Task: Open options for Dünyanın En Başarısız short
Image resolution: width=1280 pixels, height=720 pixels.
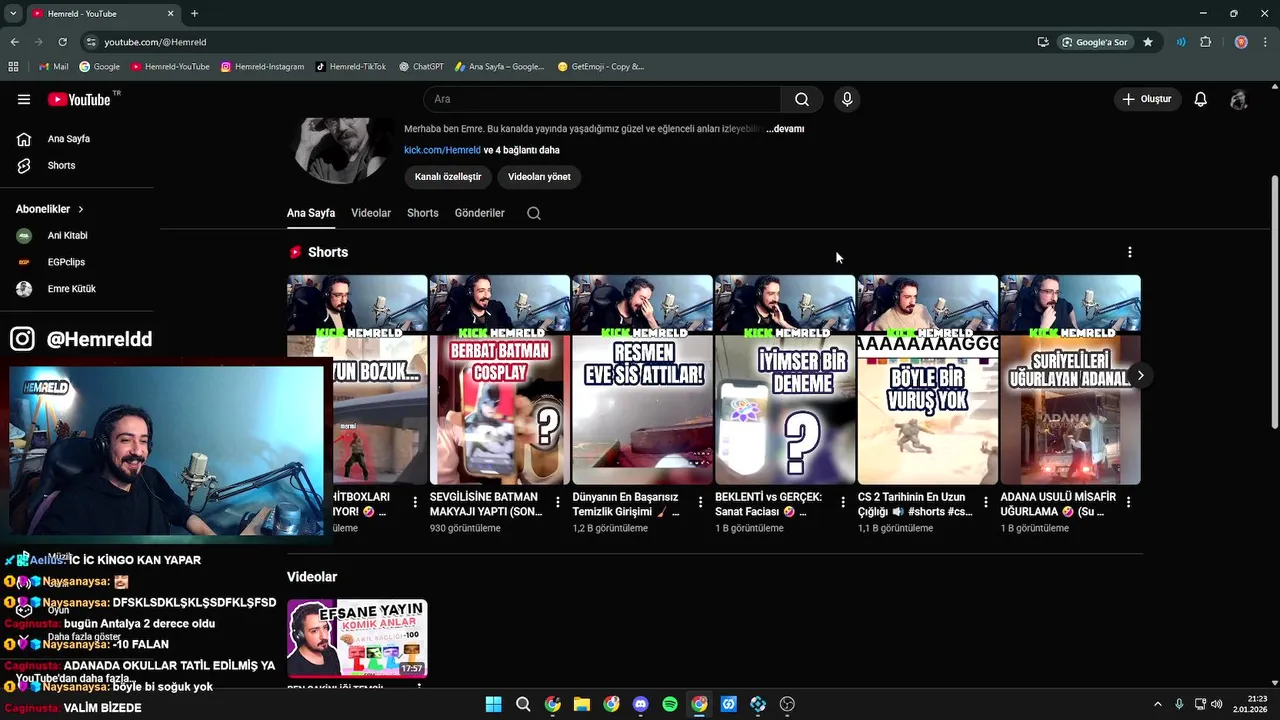Action: [700, 502]
